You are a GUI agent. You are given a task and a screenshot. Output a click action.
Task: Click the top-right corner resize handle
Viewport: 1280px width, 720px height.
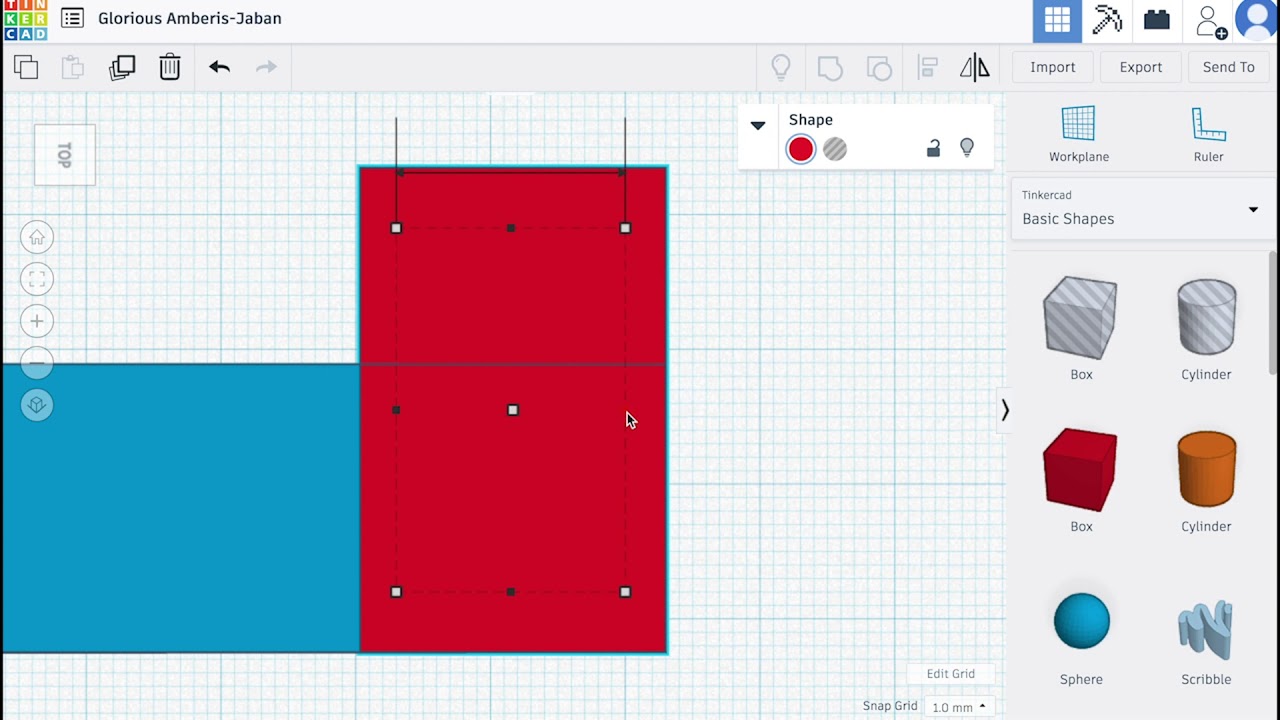pyautogui.click(x=625, y=228)
